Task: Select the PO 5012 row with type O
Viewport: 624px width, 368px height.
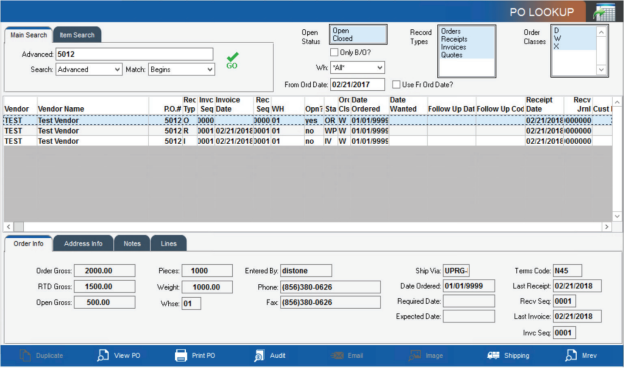Action: click(308, 120)
